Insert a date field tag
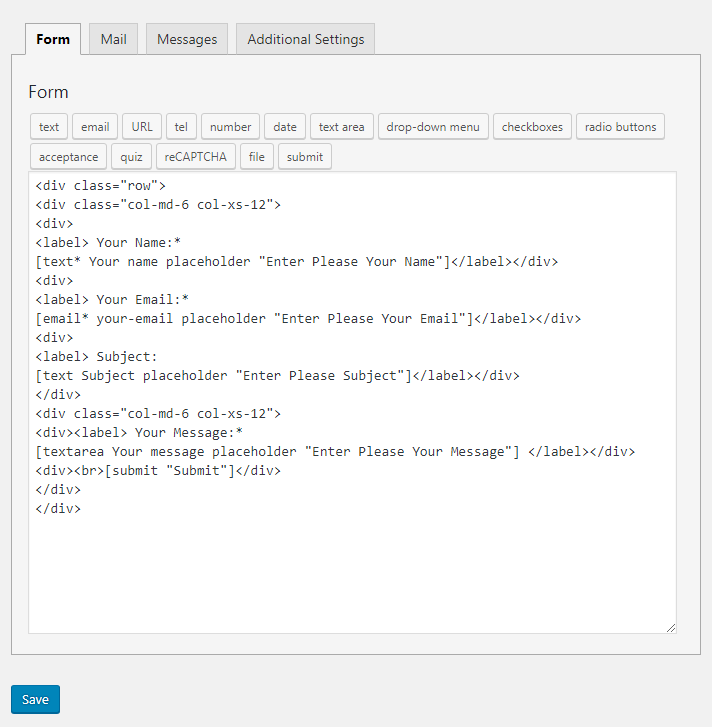 click(x=285, y=127)
